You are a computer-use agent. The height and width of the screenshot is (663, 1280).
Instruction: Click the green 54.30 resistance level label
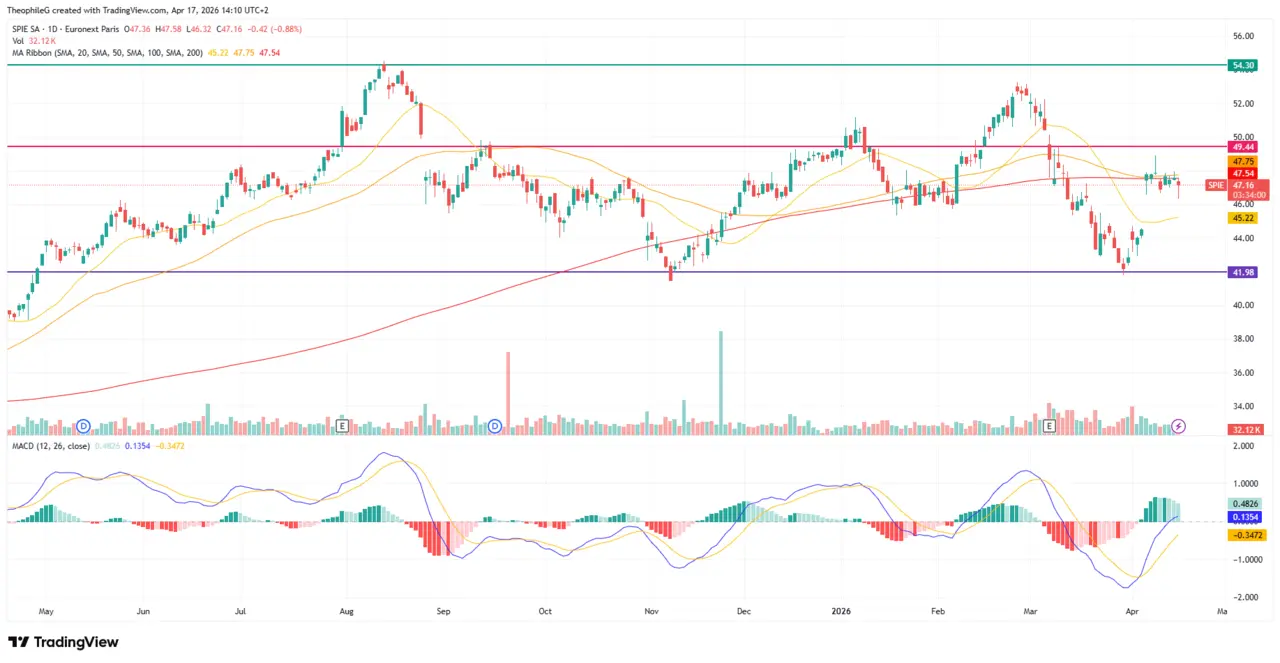coord(1243,65)
